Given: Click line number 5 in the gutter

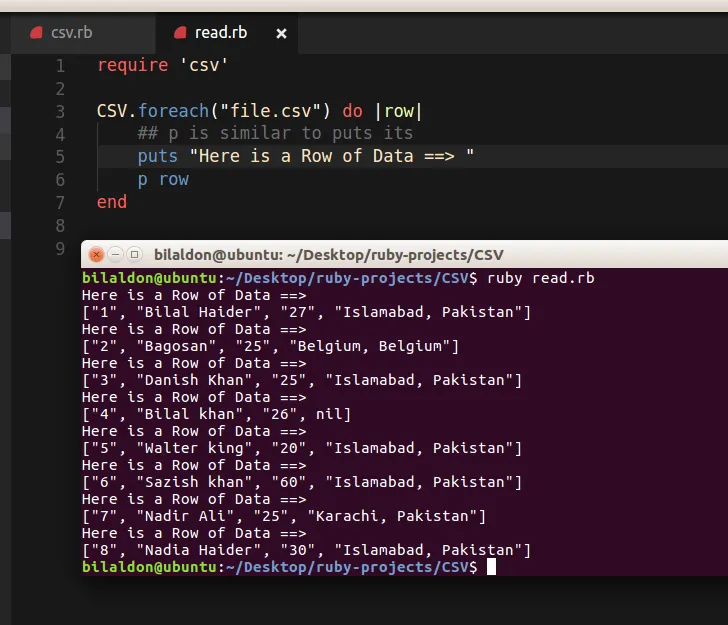Looking at the screenshot, I should click(x=60, y=157).
